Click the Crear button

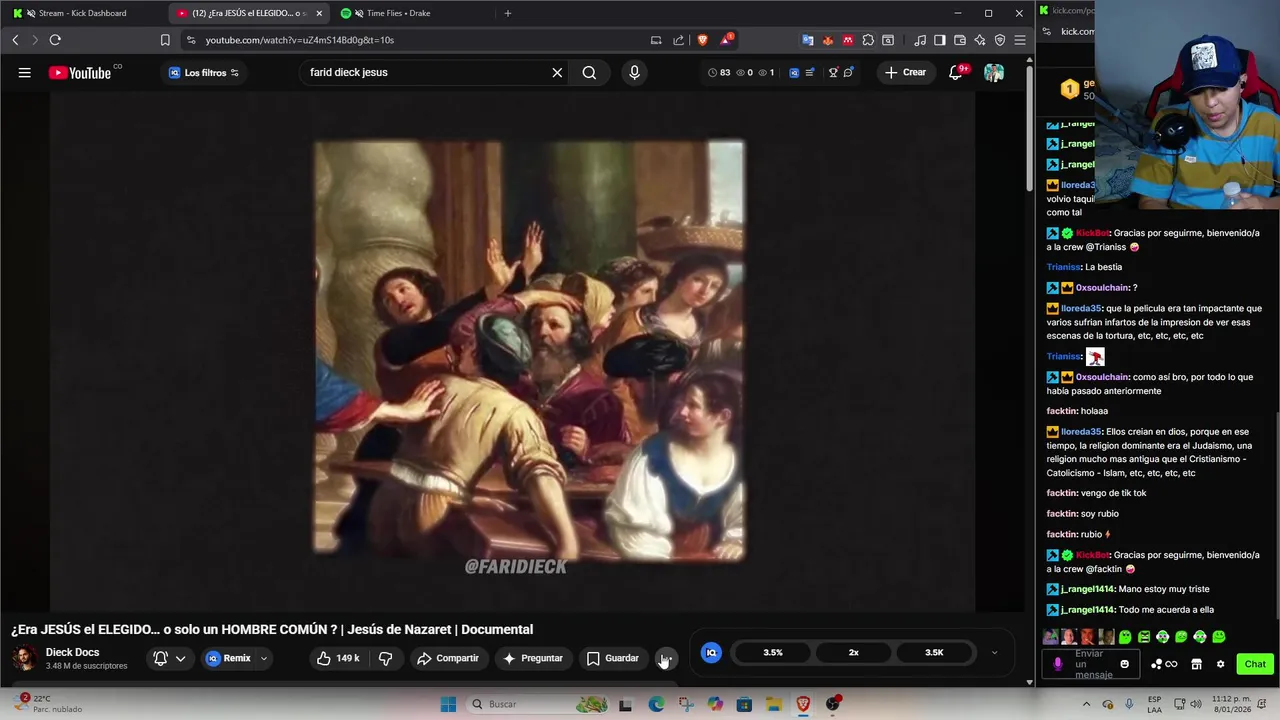(x=904, y=72)
